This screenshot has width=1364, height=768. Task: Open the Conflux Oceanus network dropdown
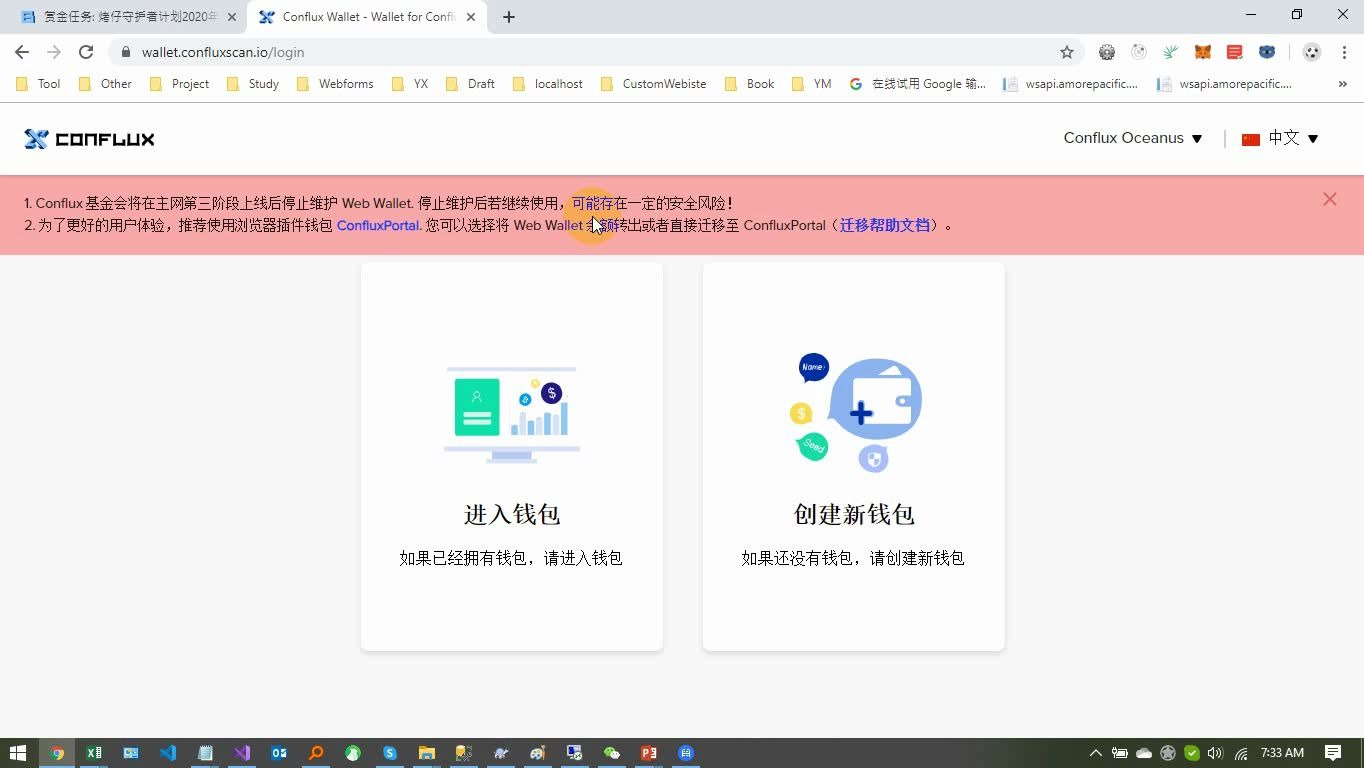click(x=1133, y=138)
